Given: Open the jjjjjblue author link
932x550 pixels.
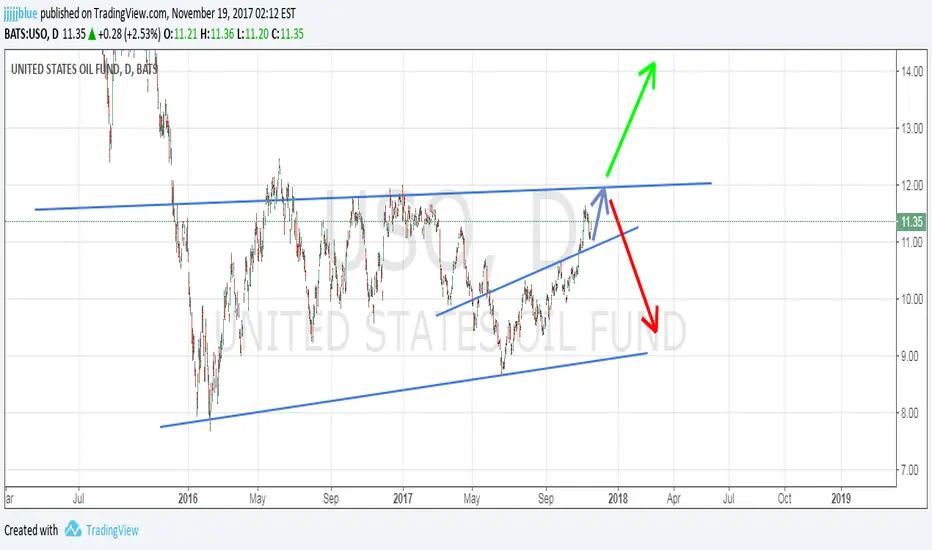Looking at the screenshot, I should 21,13.
